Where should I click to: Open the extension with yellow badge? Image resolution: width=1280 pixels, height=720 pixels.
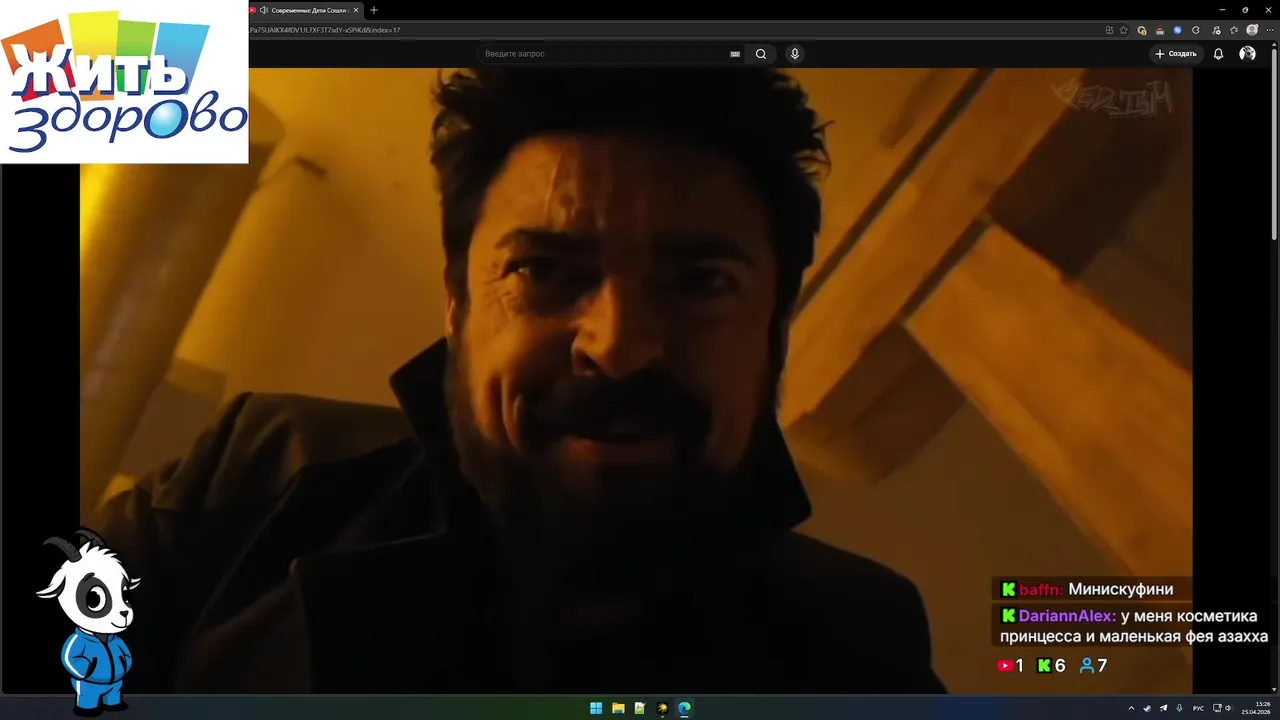(1142, 30)
